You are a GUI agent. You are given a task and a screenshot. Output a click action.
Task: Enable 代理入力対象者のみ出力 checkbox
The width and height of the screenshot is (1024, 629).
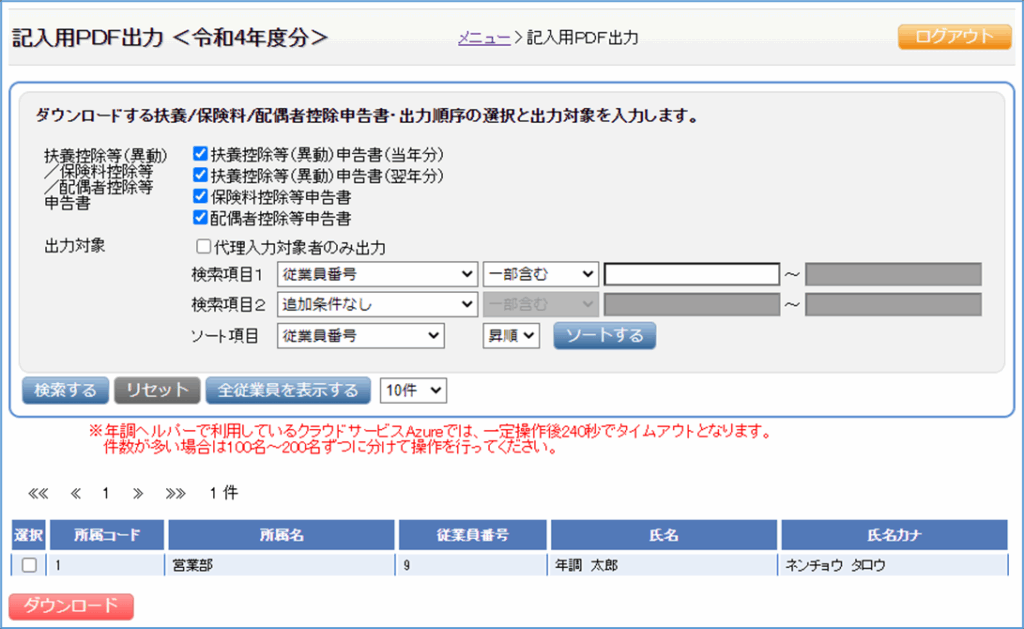203,247
